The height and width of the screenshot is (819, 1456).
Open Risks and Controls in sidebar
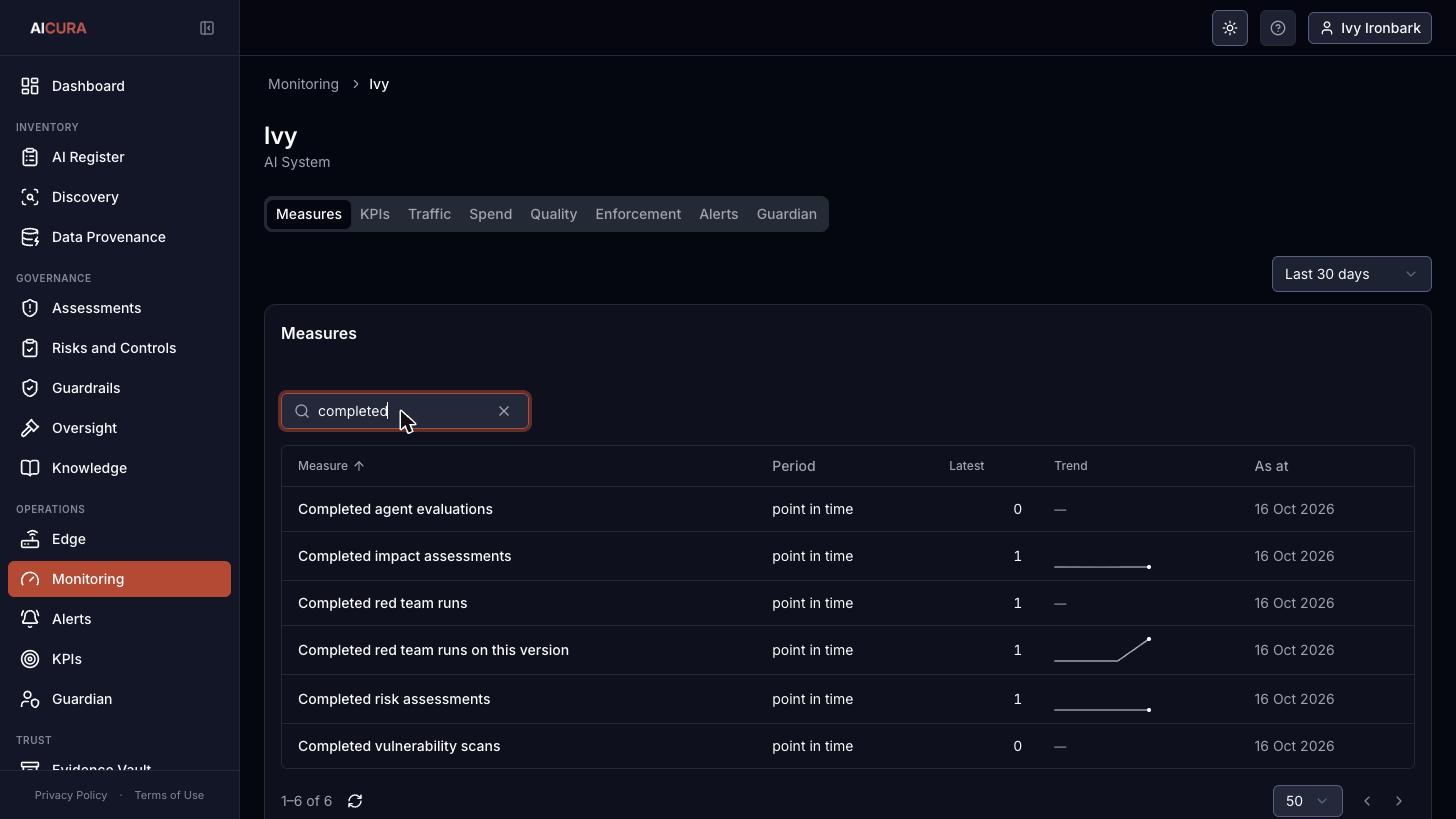119,348
